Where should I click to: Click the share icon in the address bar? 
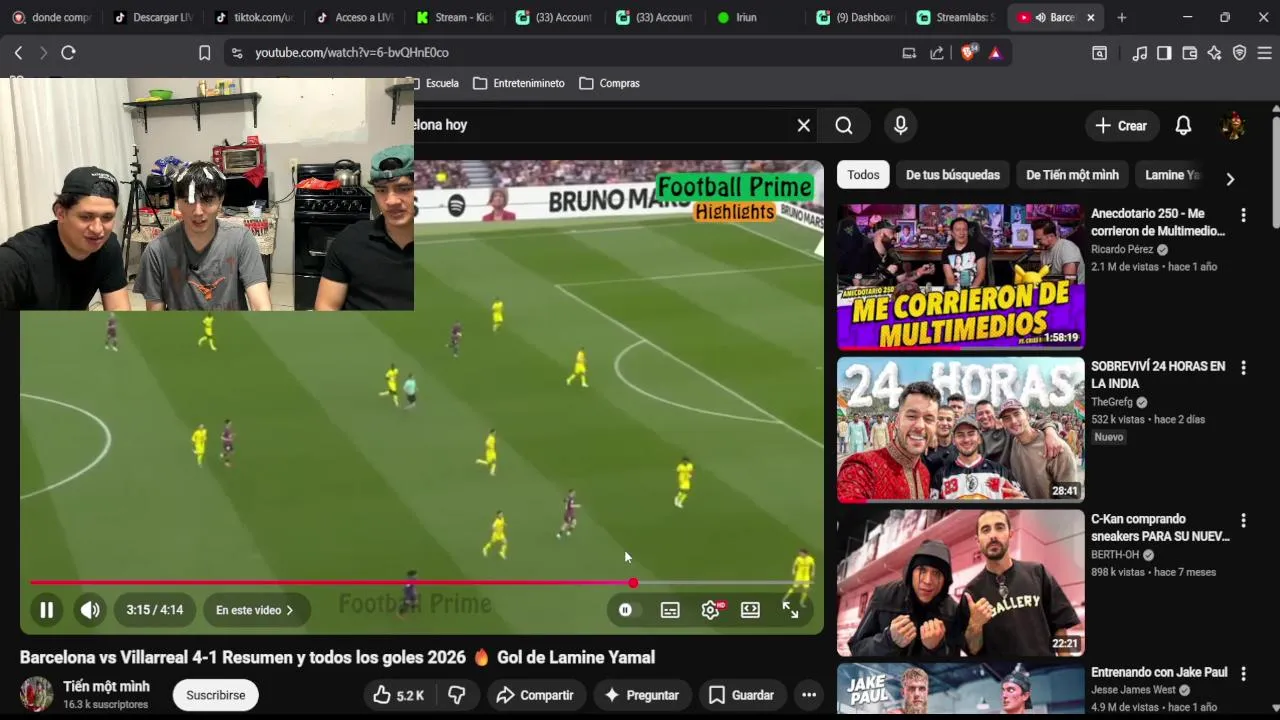click(937, 53)
